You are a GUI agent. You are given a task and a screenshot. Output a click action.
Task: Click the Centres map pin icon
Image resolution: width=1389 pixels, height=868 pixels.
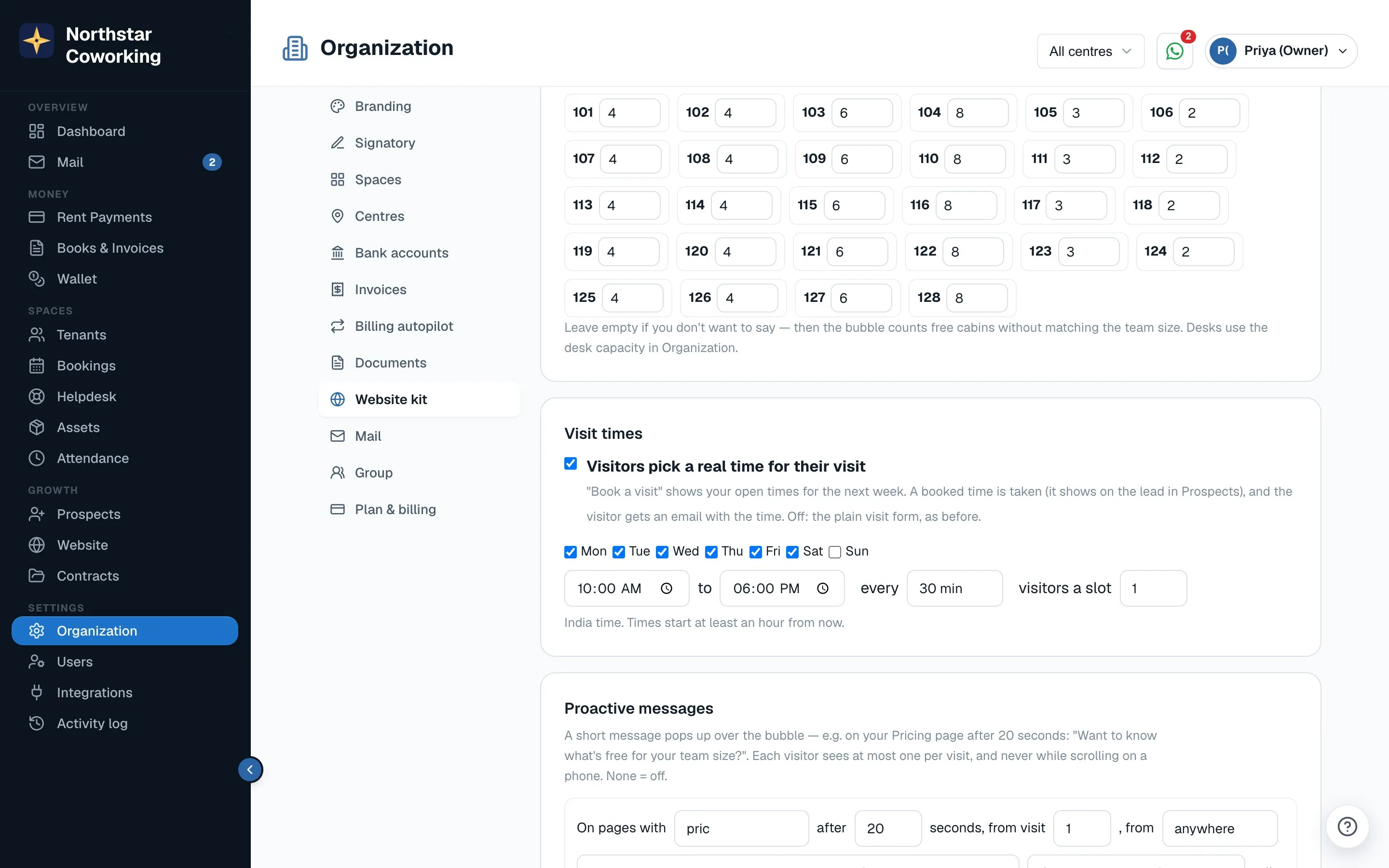(338, 216)
